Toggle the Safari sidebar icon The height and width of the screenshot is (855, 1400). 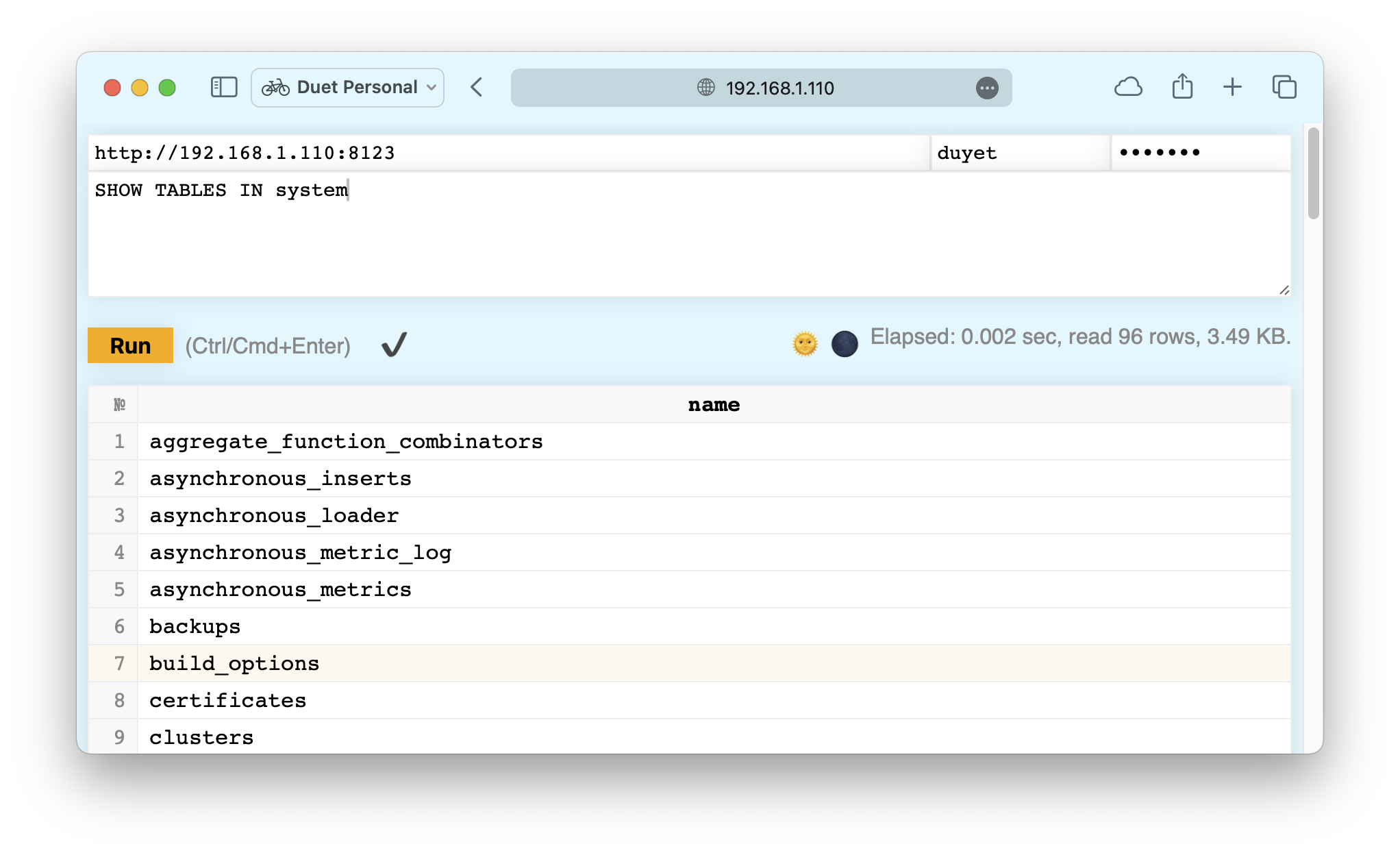coord(223,87)
